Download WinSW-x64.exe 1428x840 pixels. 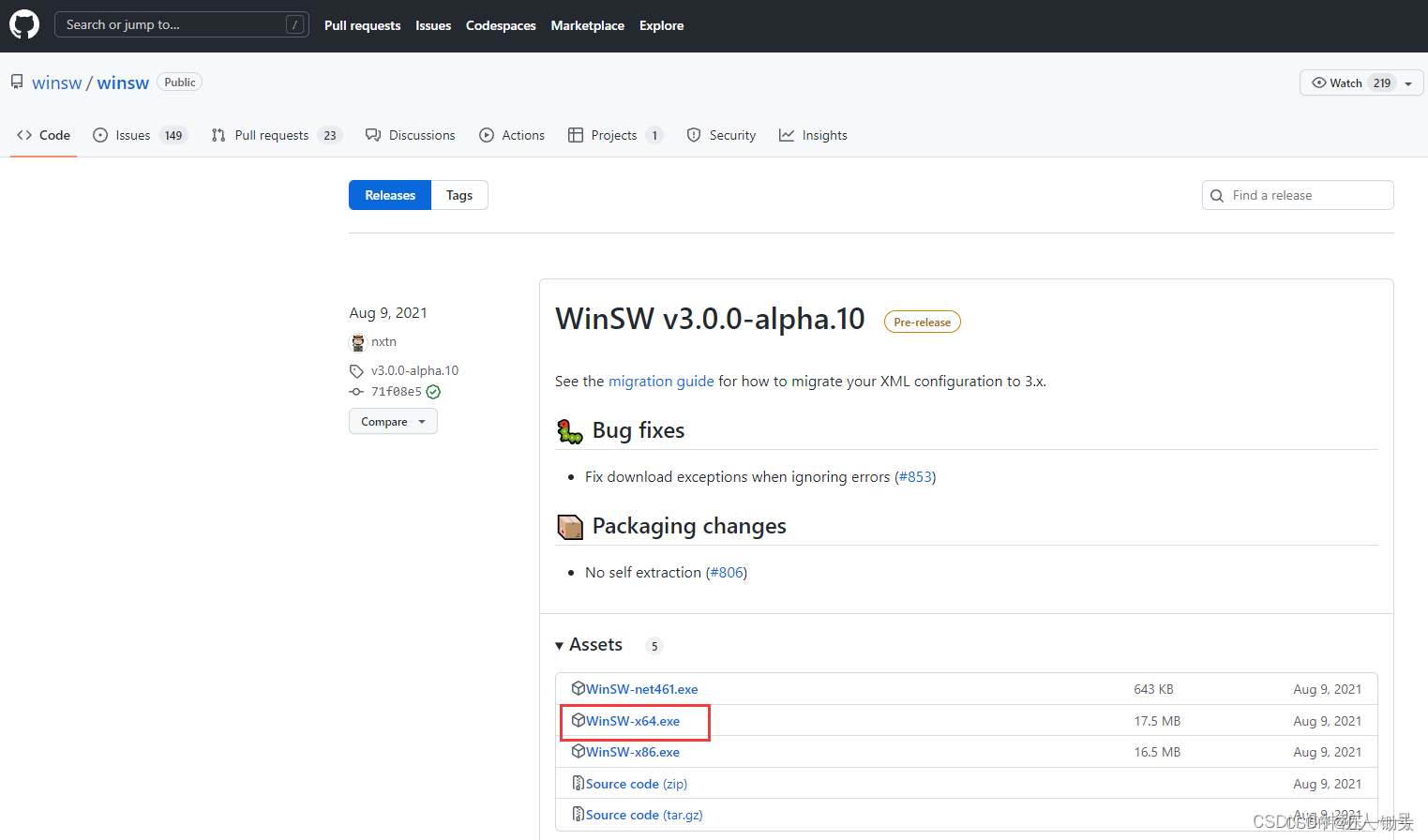tap(633, 721)
